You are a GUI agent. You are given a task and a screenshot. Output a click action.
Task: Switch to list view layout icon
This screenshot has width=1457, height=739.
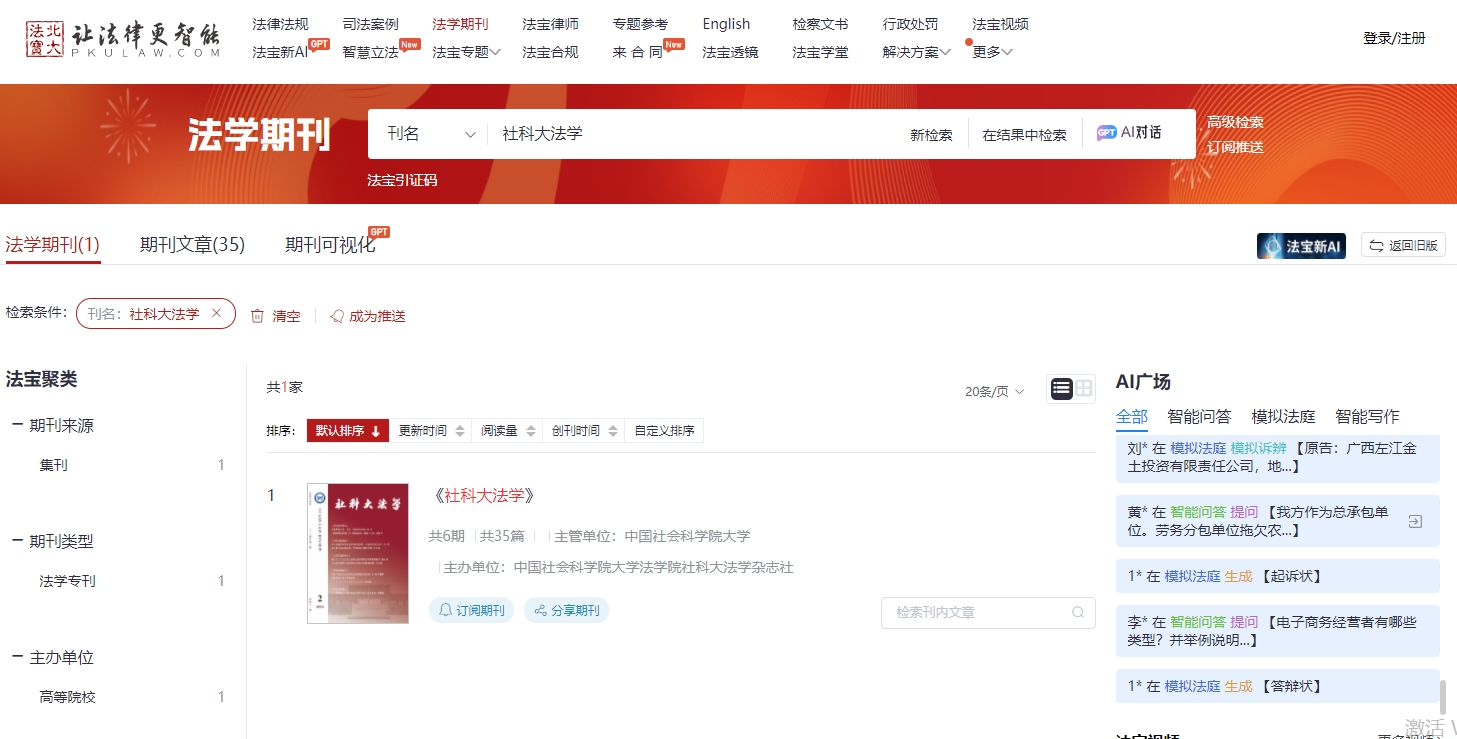[x=1061, y=389]
